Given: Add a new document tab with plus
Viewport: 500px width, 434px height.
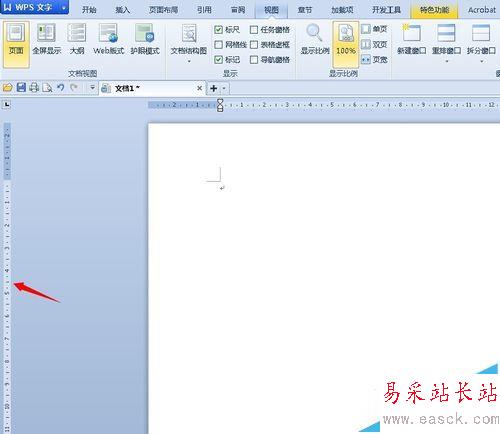Looking at the screenshot, I should [x=214, y=88].
